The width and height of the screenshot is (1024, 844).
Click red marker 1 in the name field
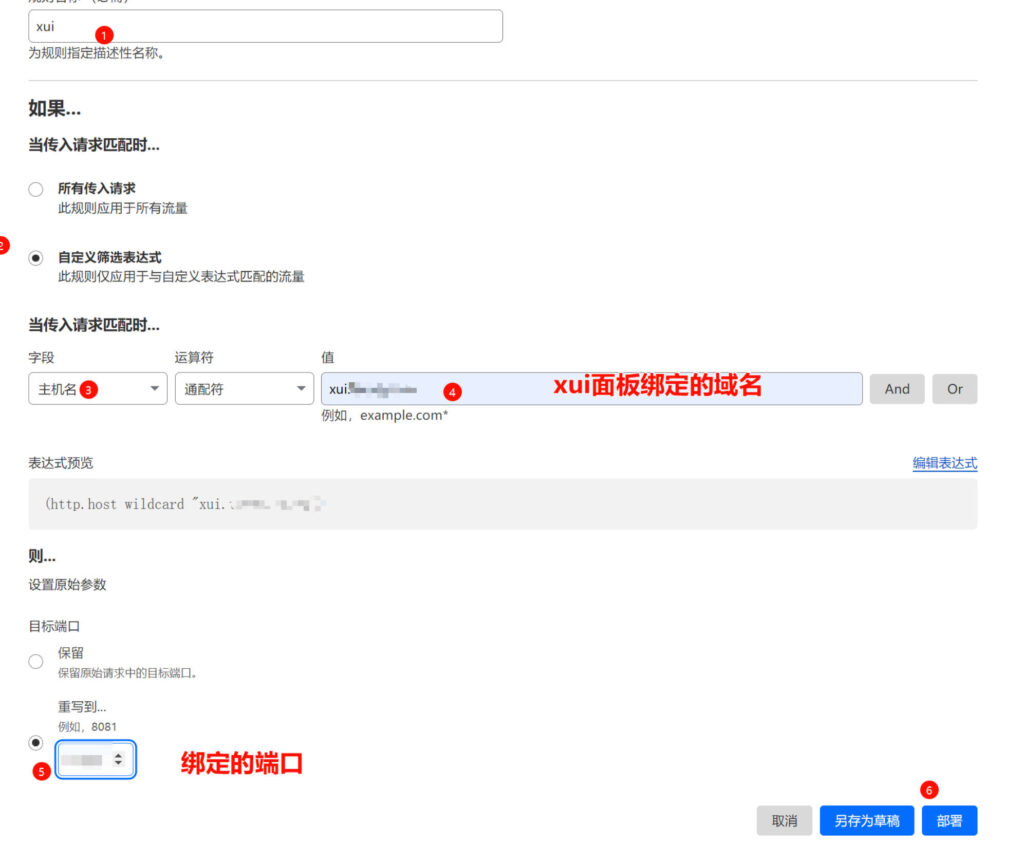(106, 34)
